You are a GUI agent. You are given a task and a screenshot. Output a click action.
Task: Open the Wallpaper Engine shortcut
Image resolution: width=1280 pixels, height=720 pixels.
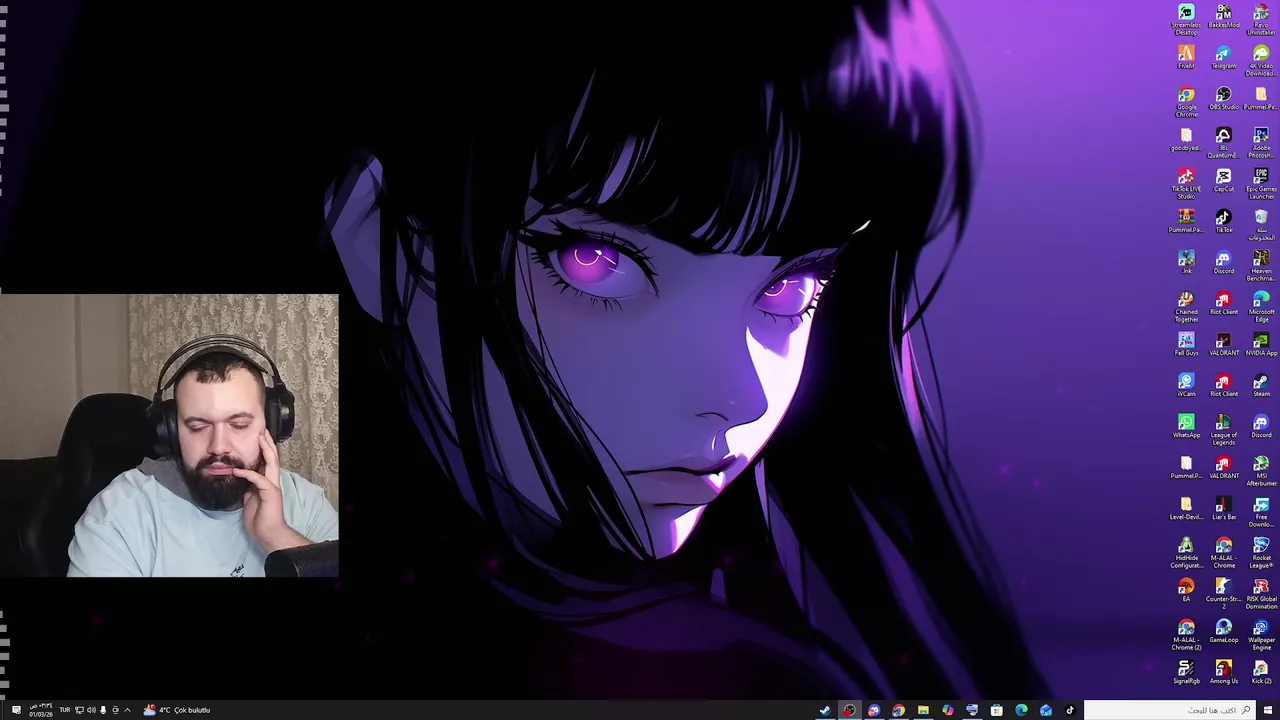click(x=1261, y=635)
